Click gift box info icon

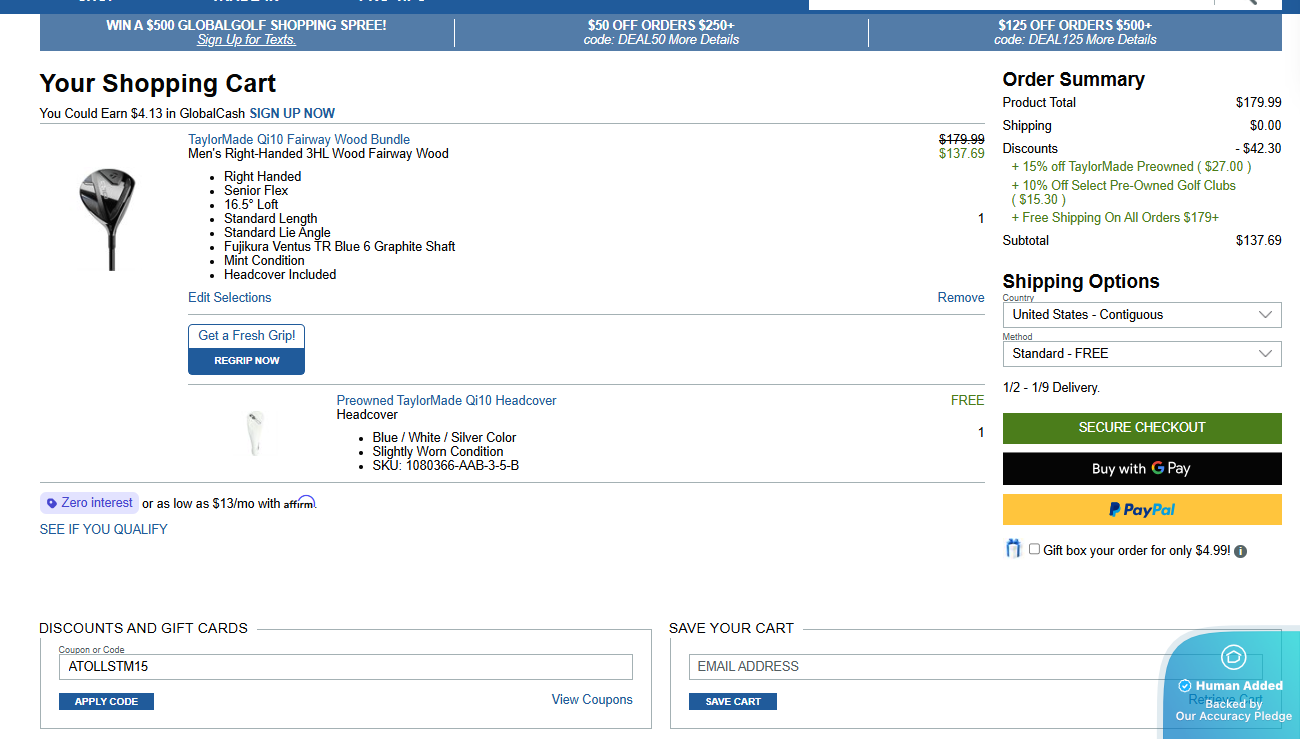tap(1240, 551)
